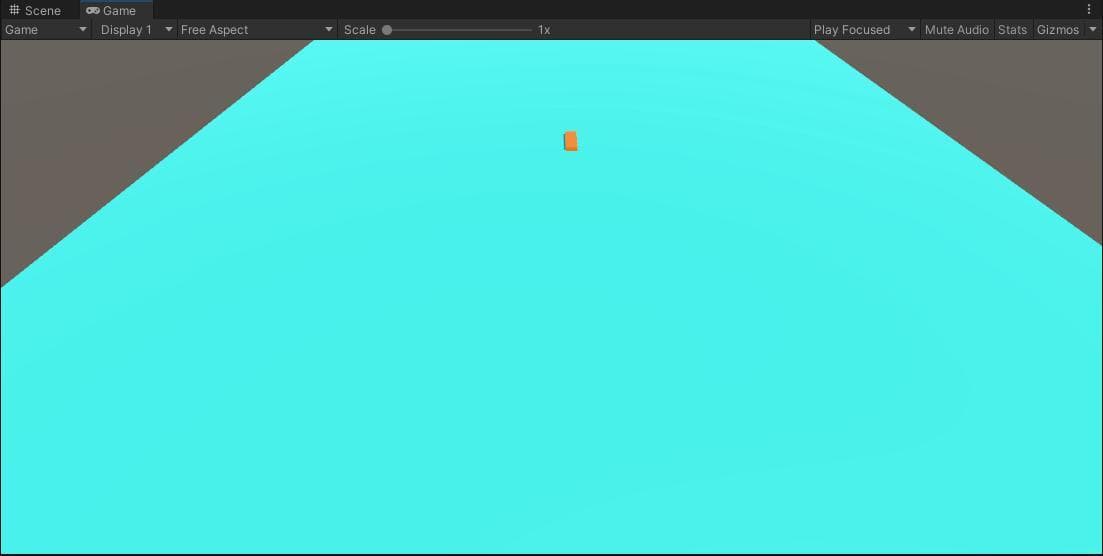Open the three-dot panel options menu

point(1089,9)
